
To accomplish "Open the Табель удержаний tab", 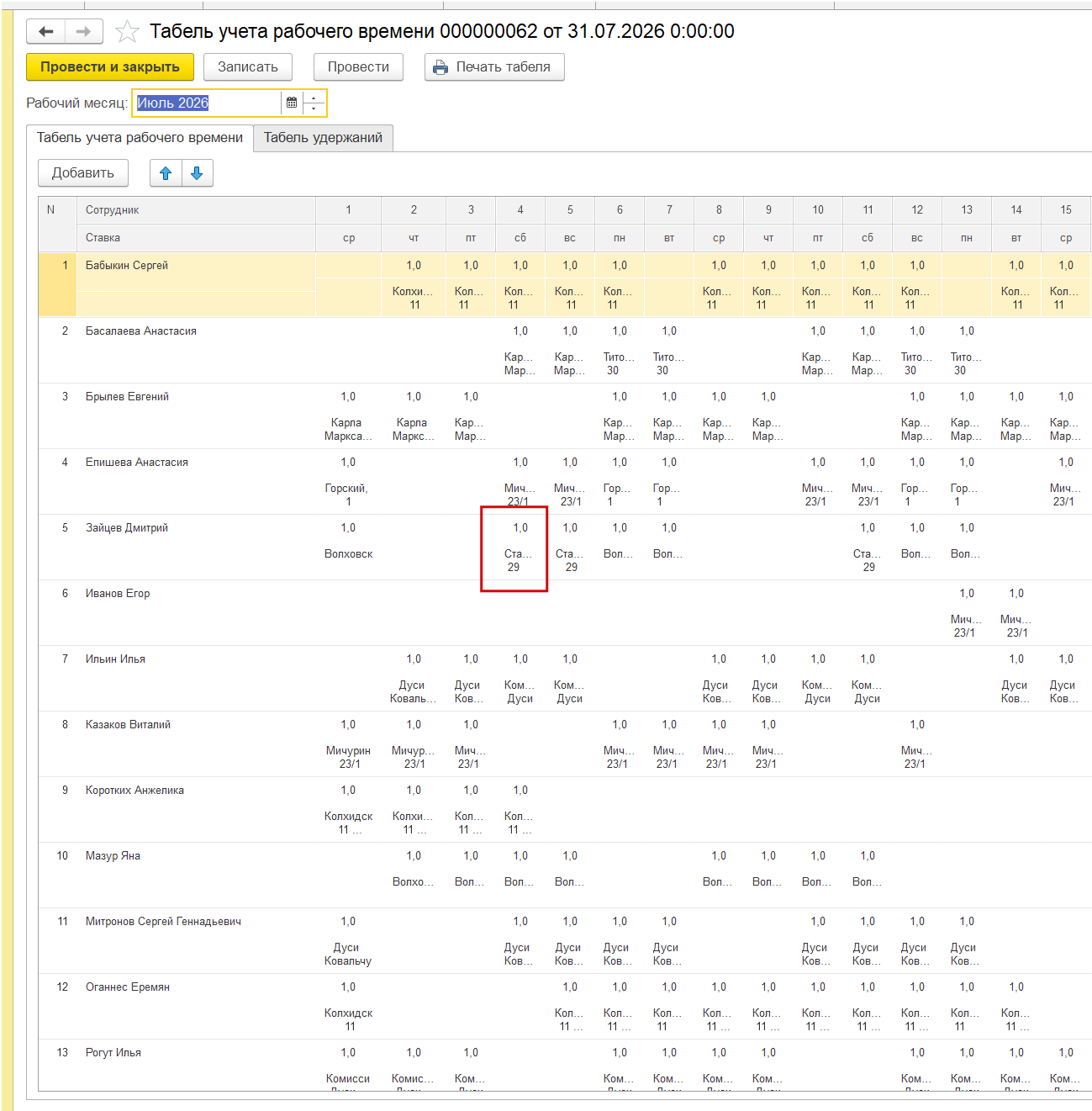I will pyautogui.click(x=323, y=138).
